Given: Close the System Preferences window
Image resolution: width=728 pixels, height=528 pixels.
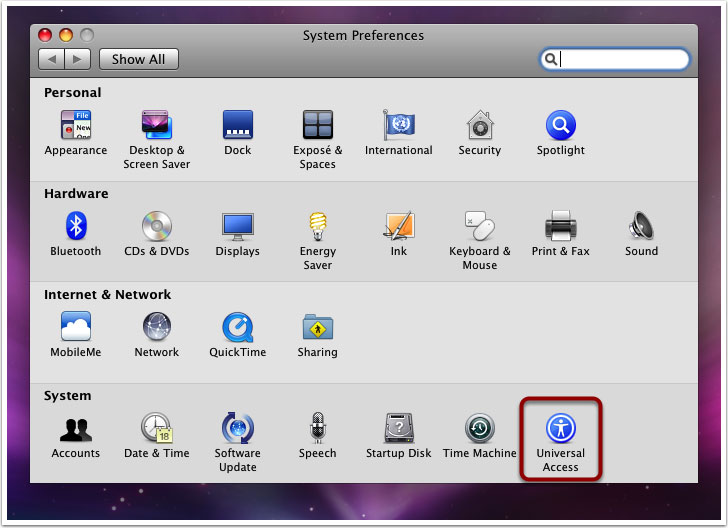Looking at the screenshot, I should point(45,35).
